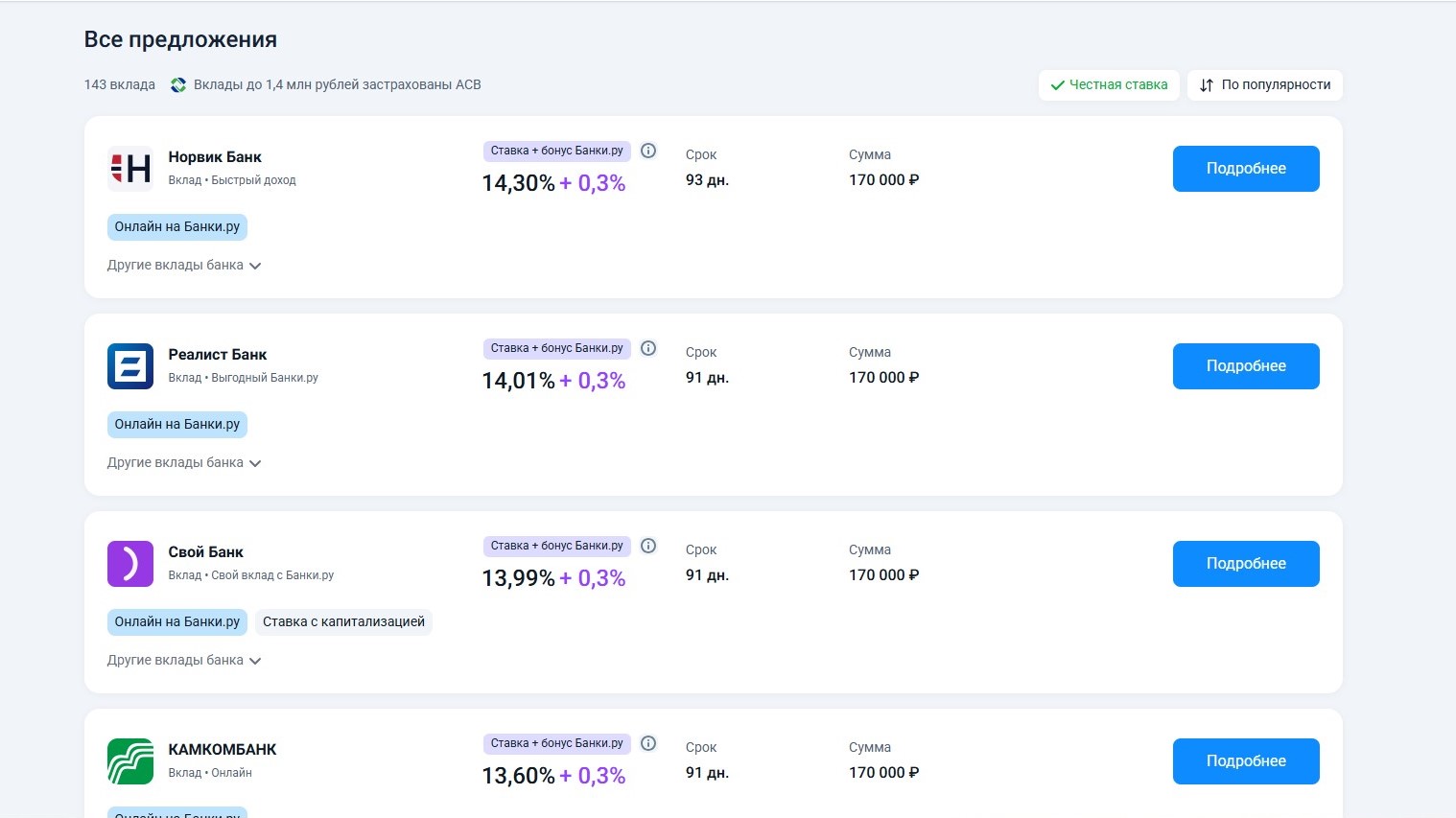
Task: Click the Ставка с капитализацией tag
Action: coord(343,622)
